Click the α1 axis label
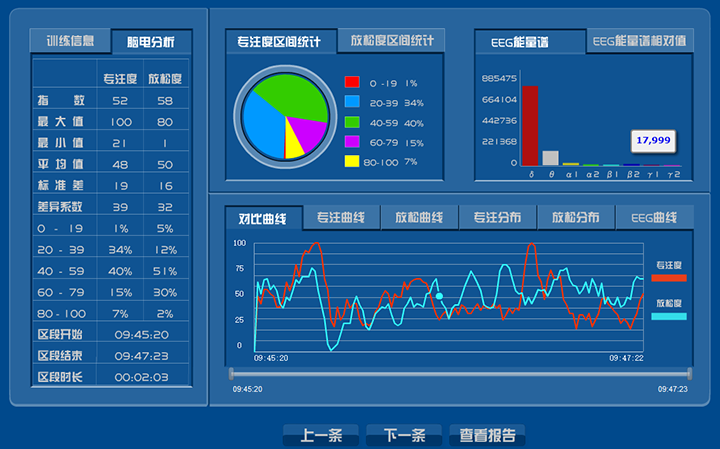The width and height of the screenshot is (720, 449). 572,174
